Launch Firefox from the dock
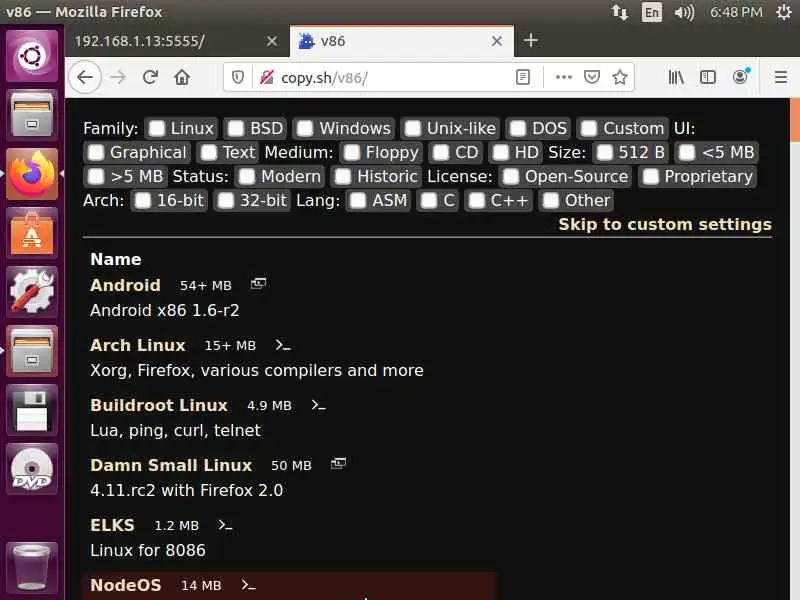800x600 pixels. click(x=32, y=174)
